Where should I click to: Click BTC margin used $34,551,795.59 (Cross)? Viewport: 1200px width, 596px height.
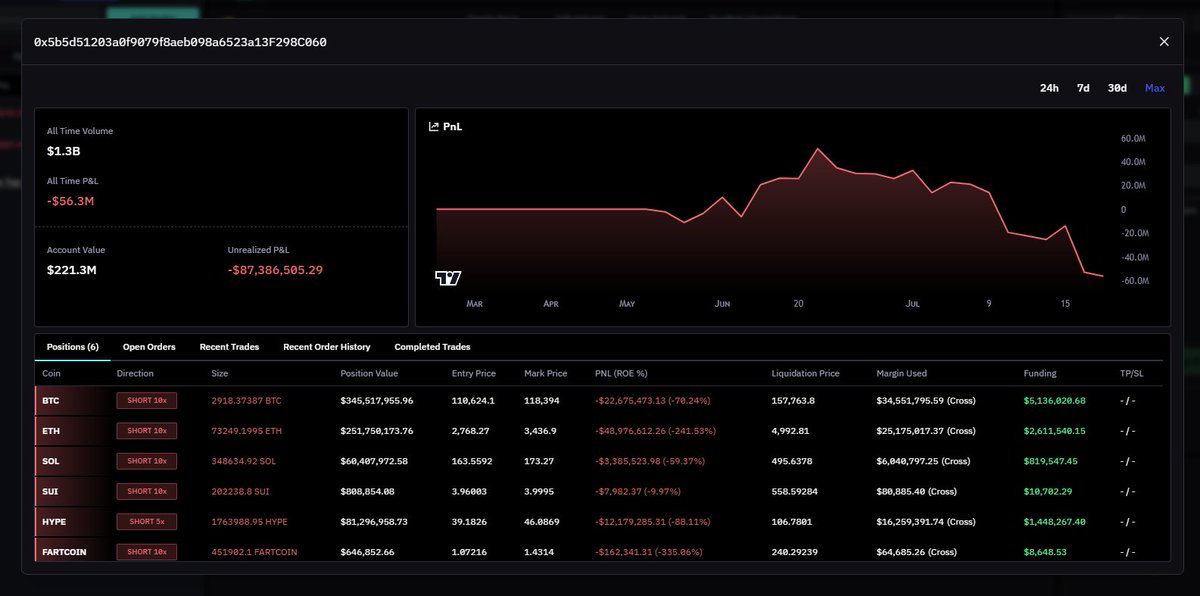click(926, 401)
